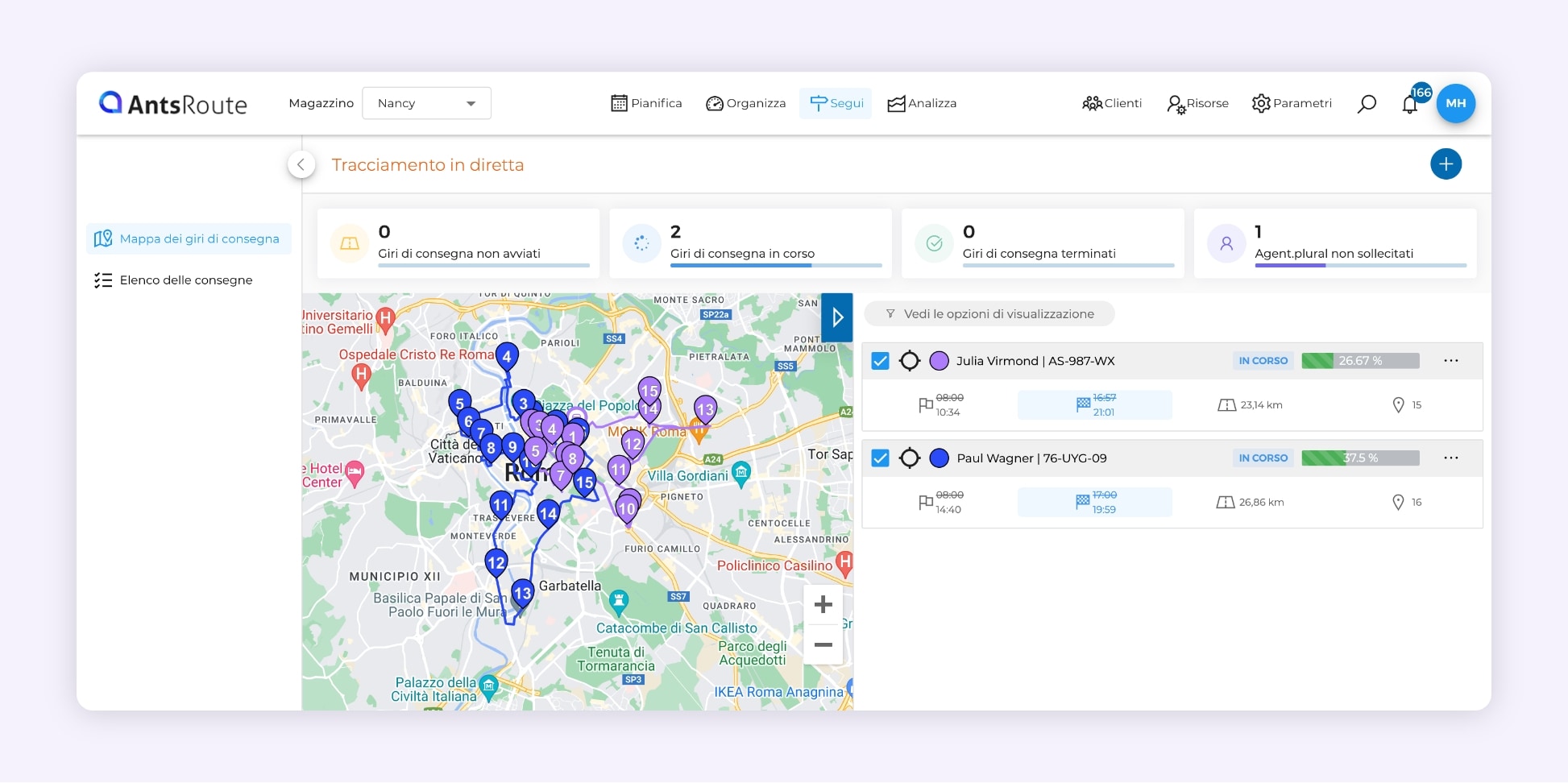The image size is (1568, 783).
Task: Switch to the Segui tab
Action: click(836, 103)
